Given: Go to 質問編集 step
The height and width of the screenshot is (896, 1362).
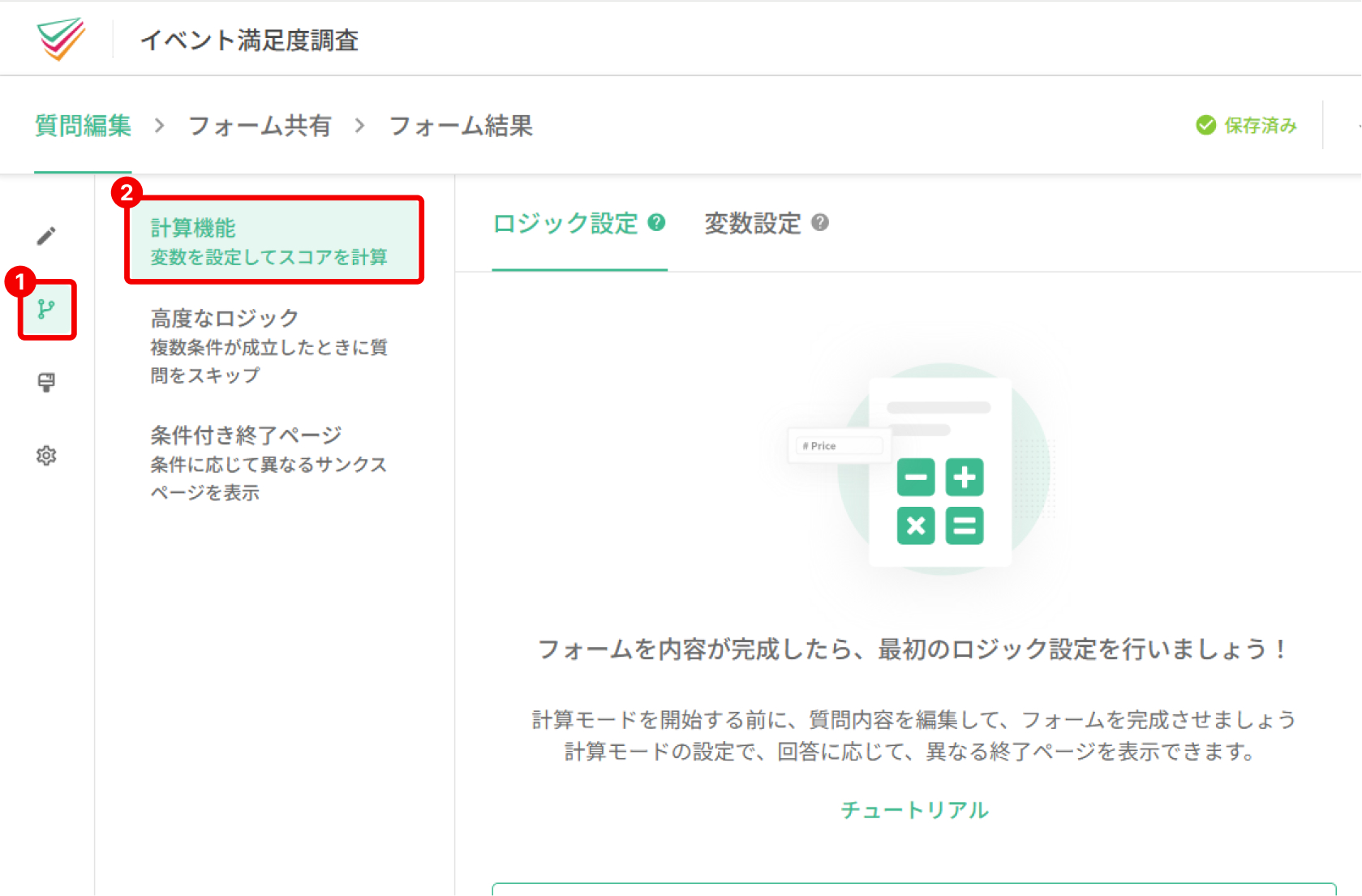Looking at the screenshot, I should pos(83,126).
